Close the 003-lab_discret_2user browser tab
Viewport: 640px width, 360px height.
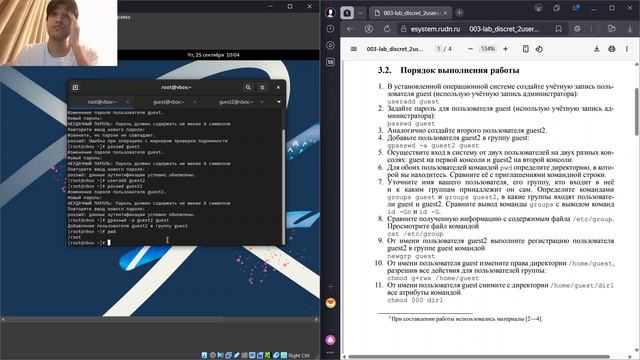click(445, 13)
